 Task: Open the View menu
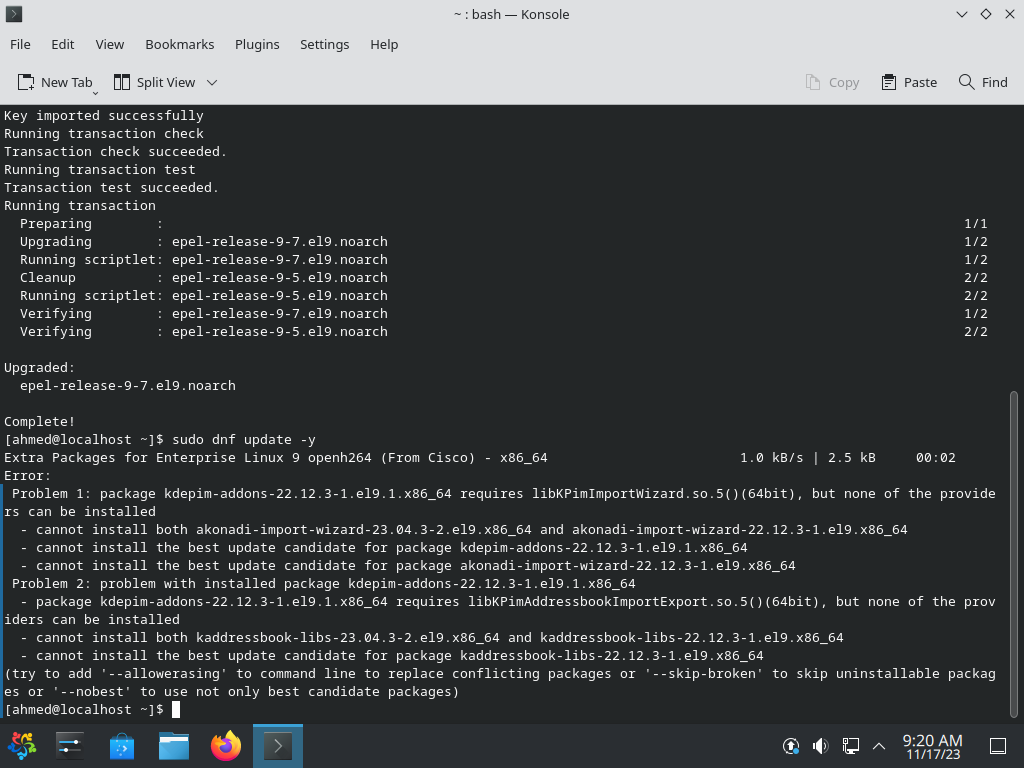110,44
